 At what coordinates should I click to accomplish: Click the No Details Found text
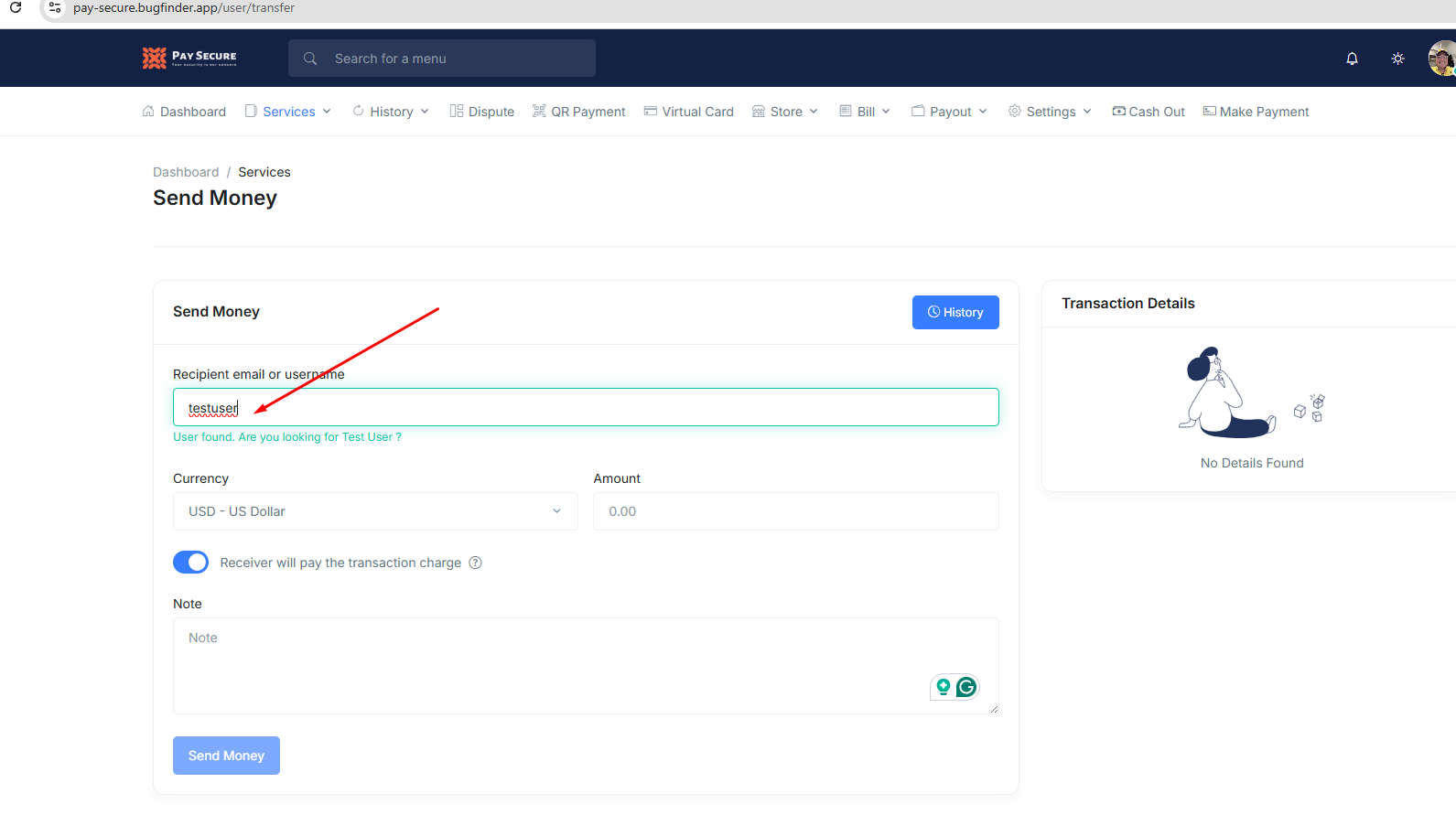[1252, 463]
